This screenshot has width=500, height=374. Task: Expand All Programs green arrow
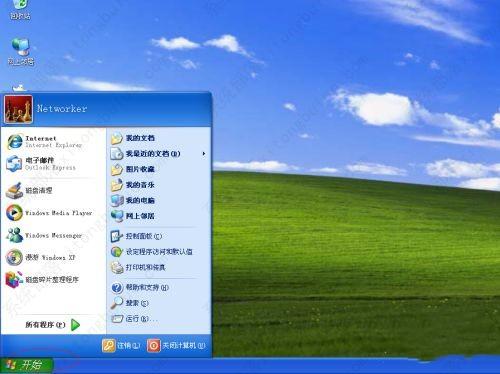click(x=76, y=325)
